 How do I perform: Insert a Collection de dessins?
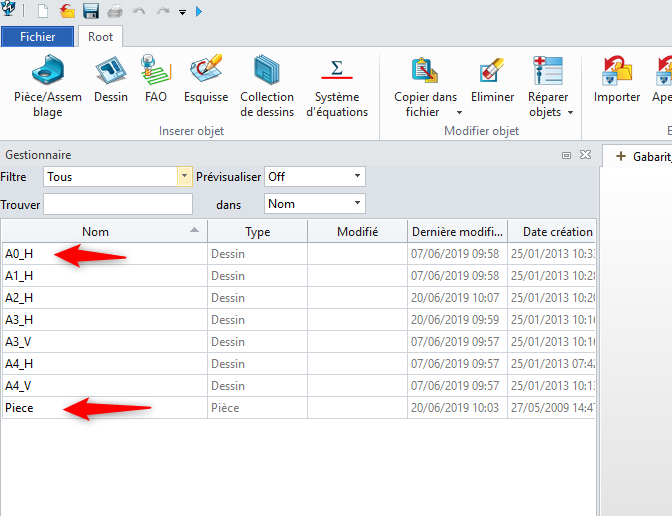(267, 86)
